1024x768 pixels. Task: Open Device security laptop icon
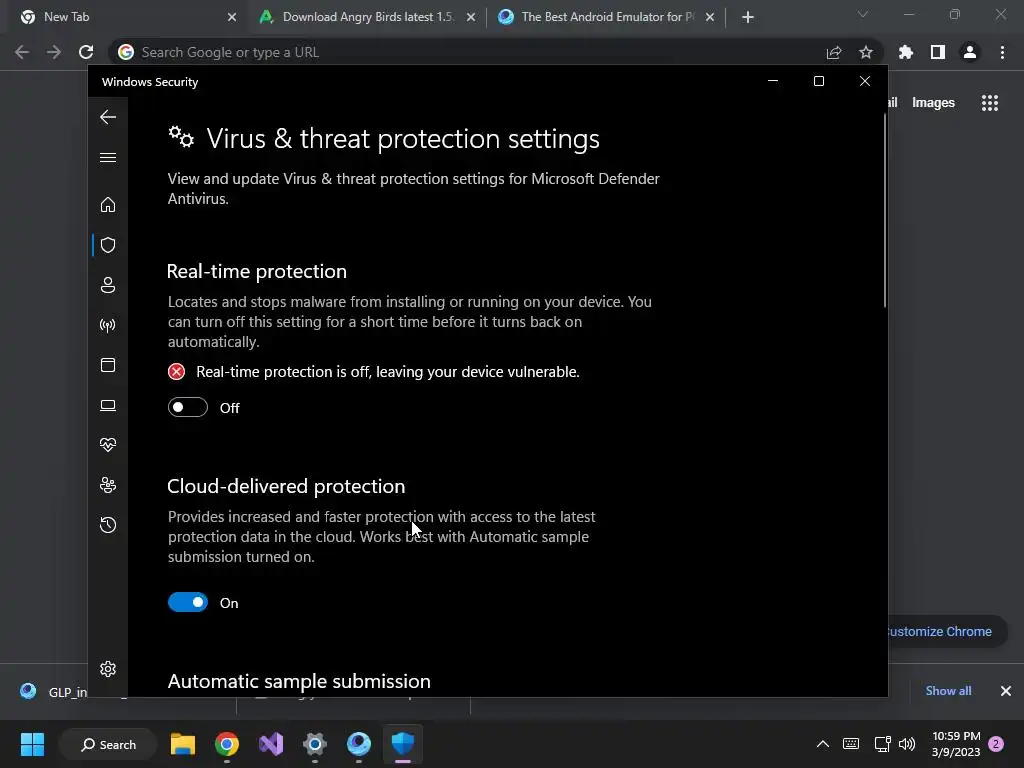coord(108,406)
